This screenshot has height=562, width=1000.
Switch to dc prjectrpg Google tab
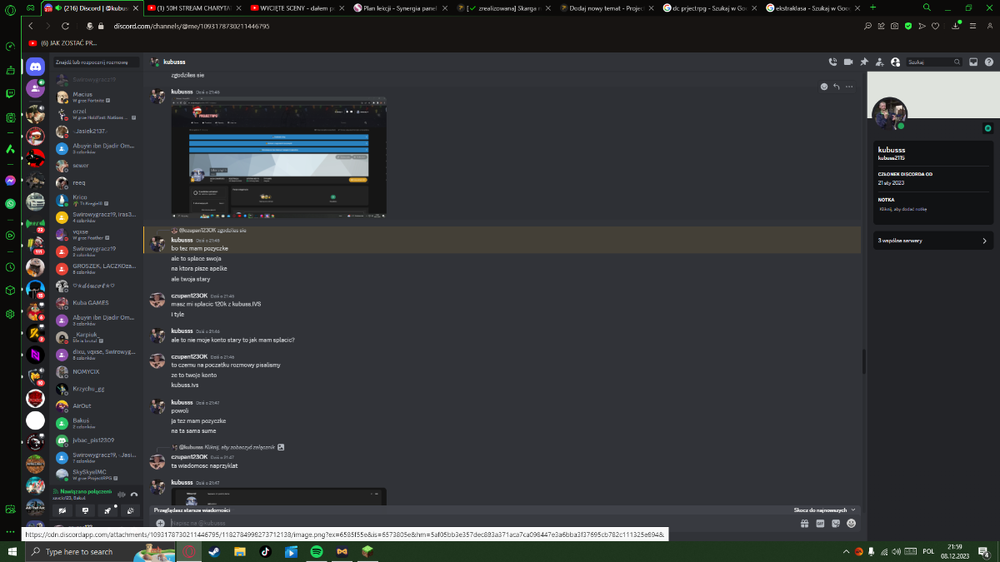(x=709, y=8)
